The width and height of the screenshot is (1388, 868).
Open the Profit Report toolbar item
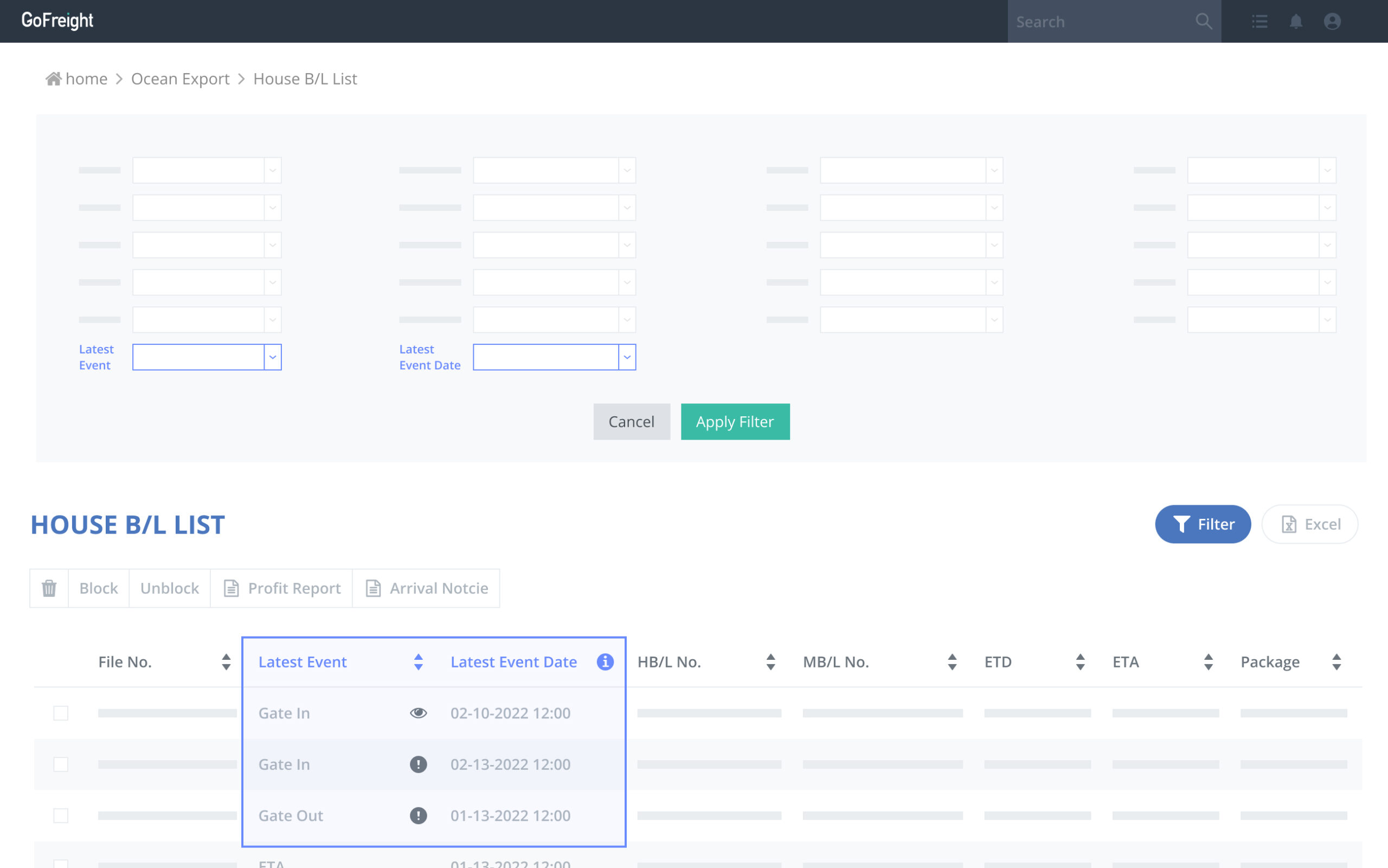point(282,588)
